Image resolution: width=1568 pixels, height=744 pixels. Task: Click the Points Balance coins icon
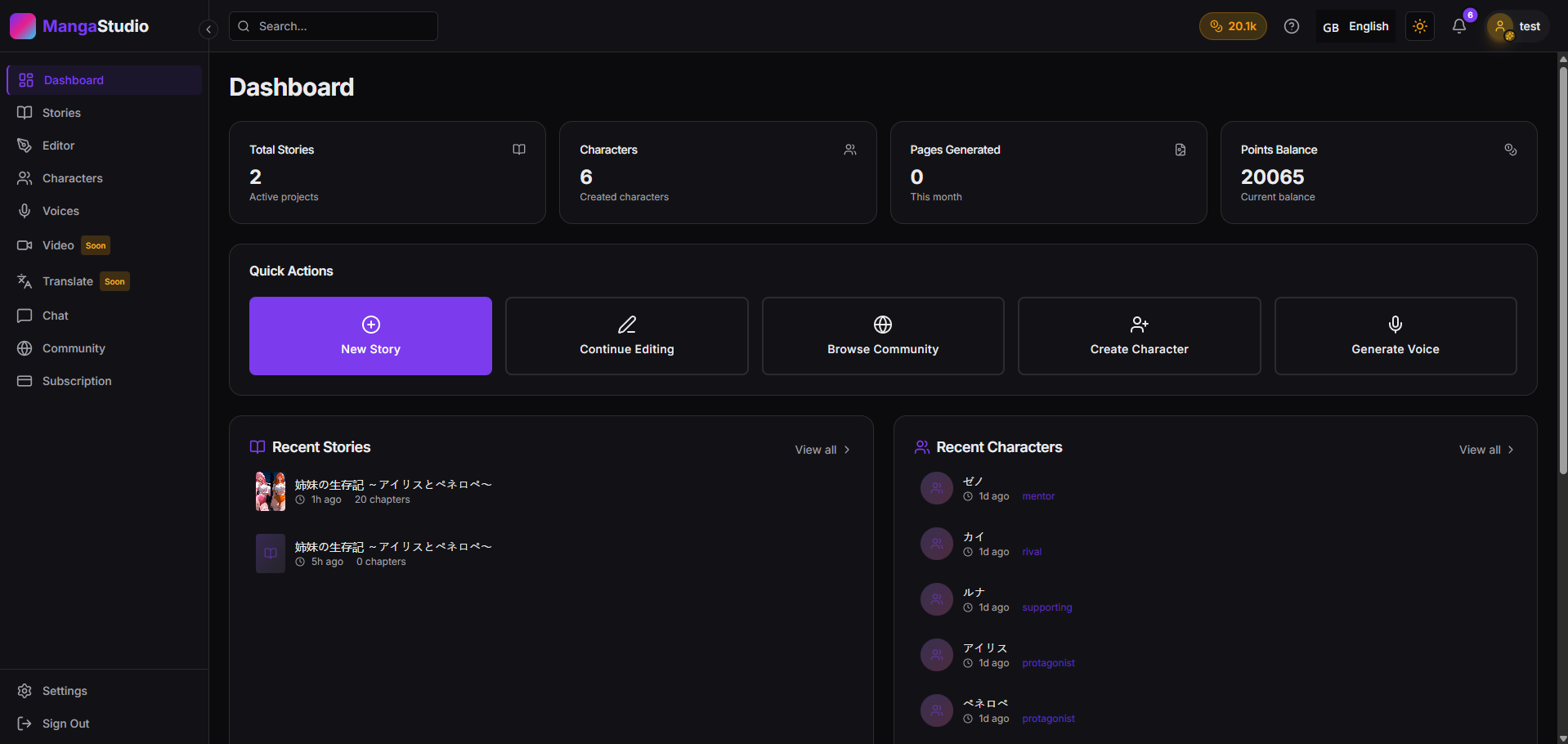click(x=1511, y=150)
